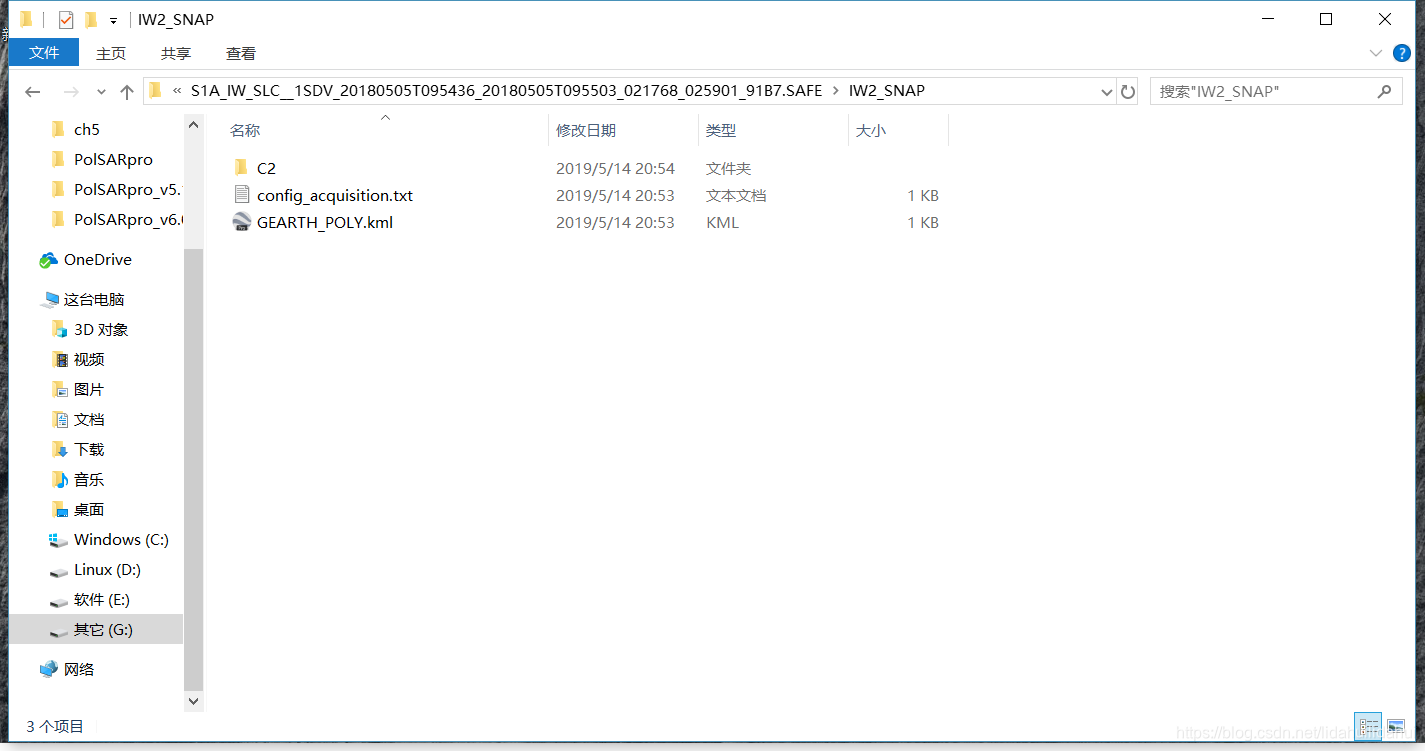The height and width of the screenshot is (751, 1425).
Task: Open 3D 对象 folder in sidebar
Action: coord(101,330)
